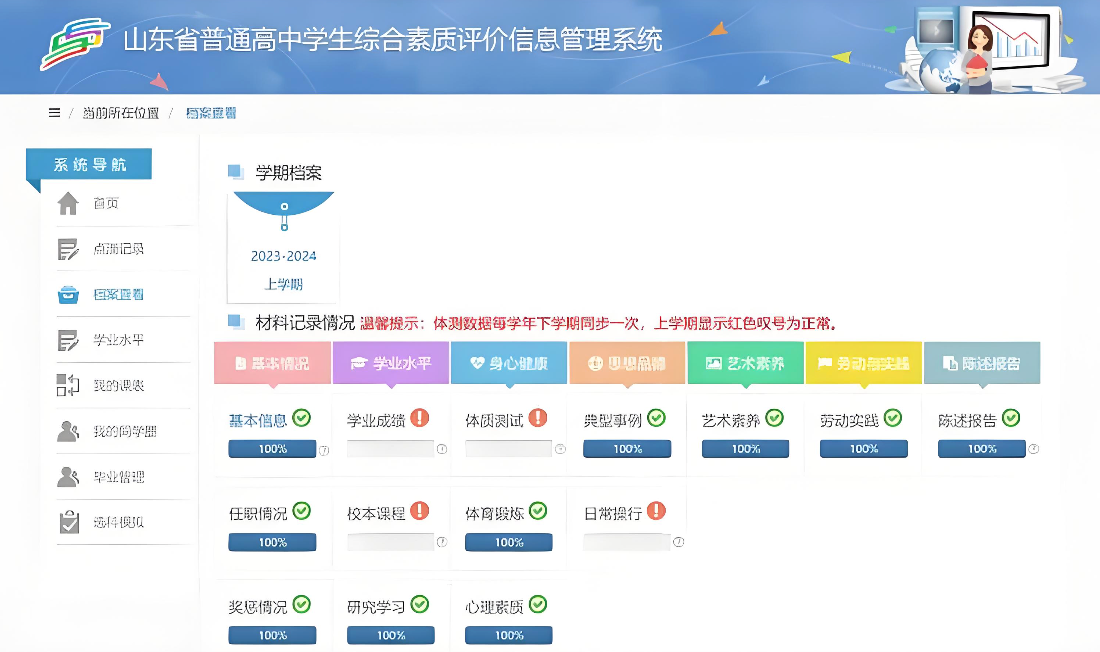
Task: 打开侧边栏学业水平的编辑图标
Action: click(x=66, y=339)
